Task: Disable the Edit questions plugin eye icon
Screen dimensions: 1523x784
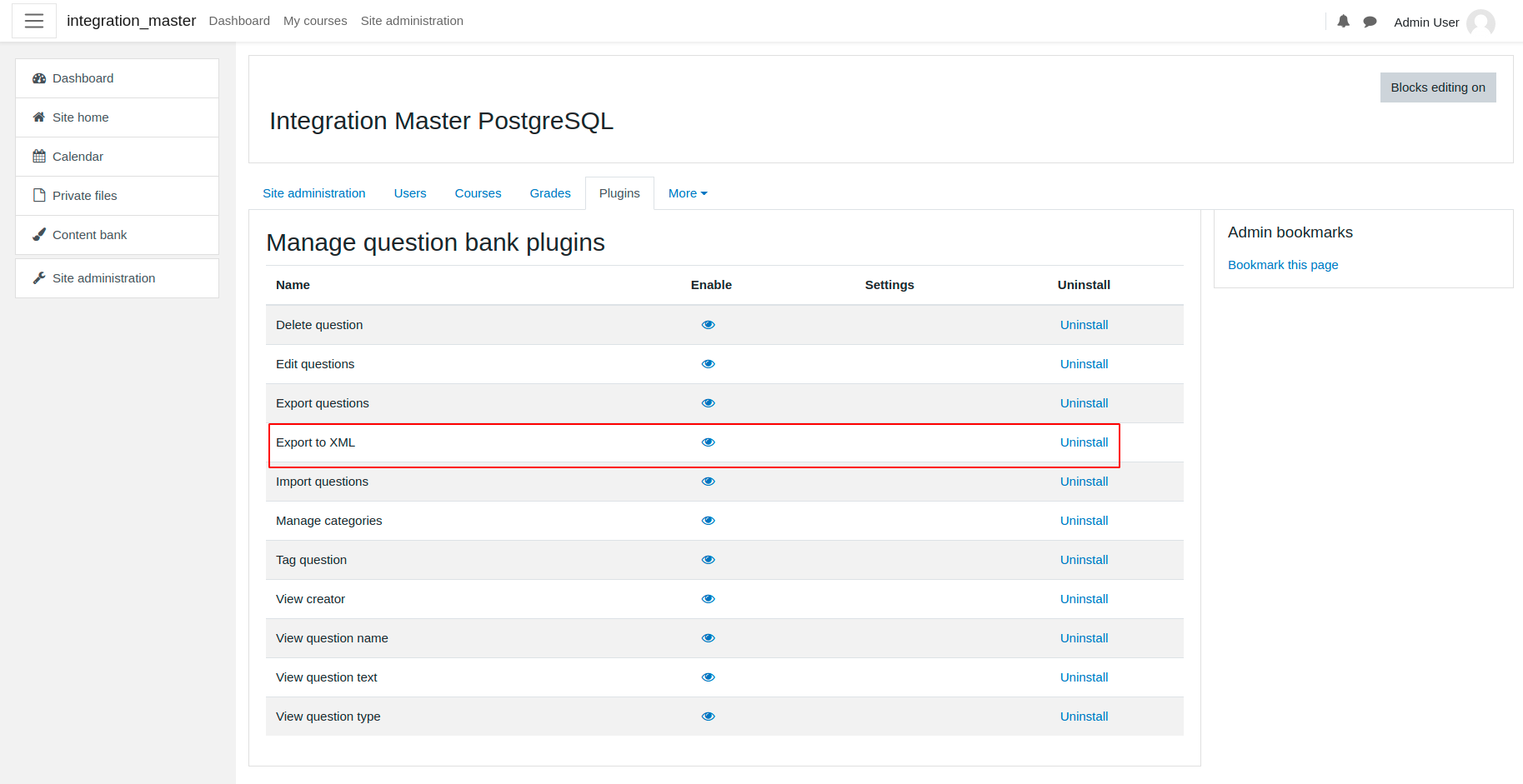Action: coord(709,364)
